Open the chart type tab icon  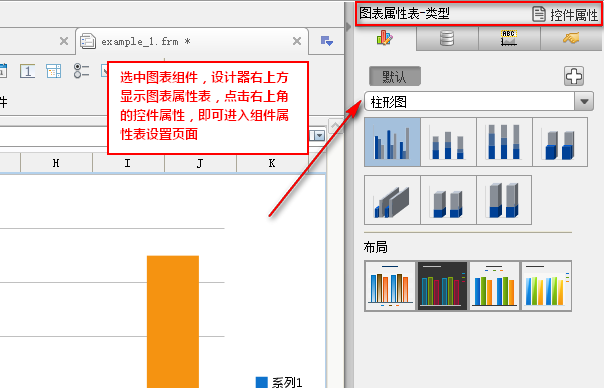pos(384,38)
